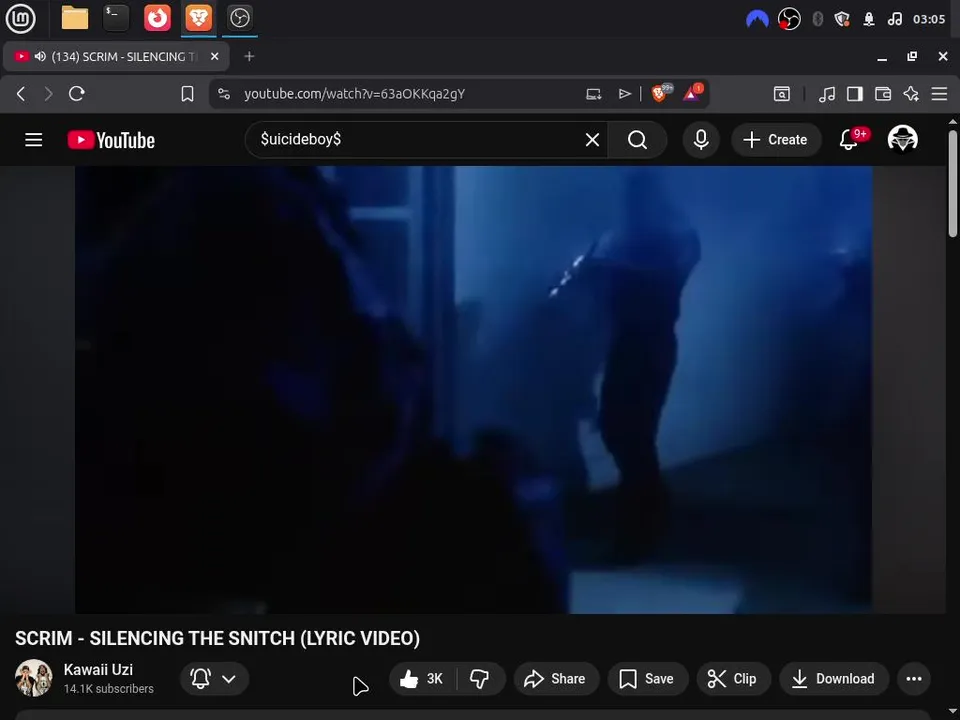The width and height of the screenshot is (960, 720).
Task: Open the YouTube guide hamburger menu
Action: (x=34, y=140)
